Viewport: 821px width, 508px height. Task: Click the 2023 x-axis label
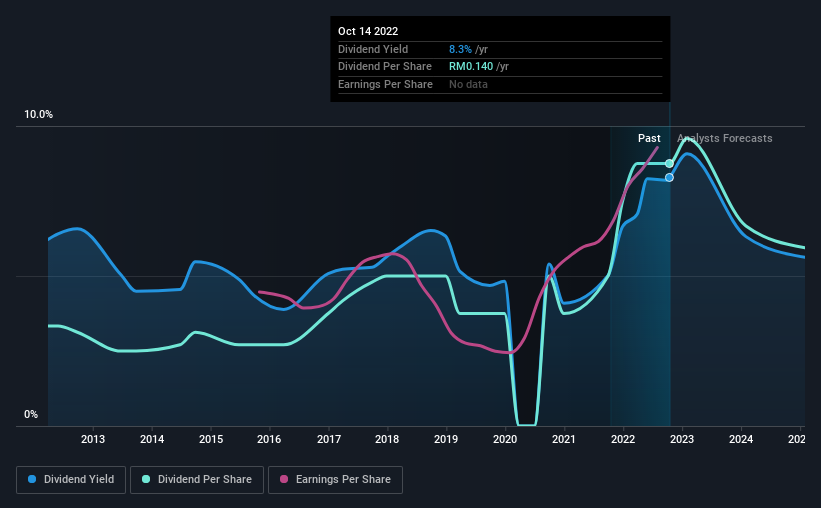click(x=682, y=439)
